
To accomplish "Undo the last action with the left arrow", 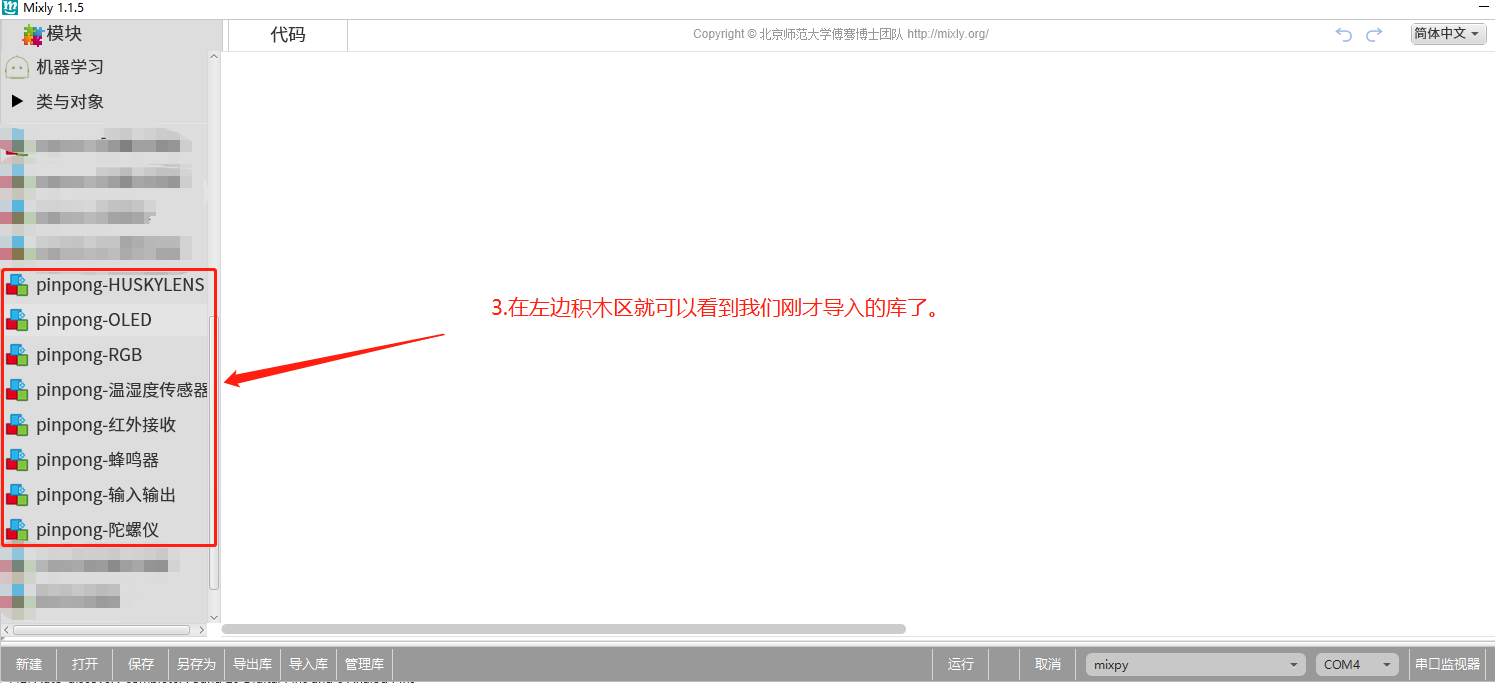I will pos(1344,34).
